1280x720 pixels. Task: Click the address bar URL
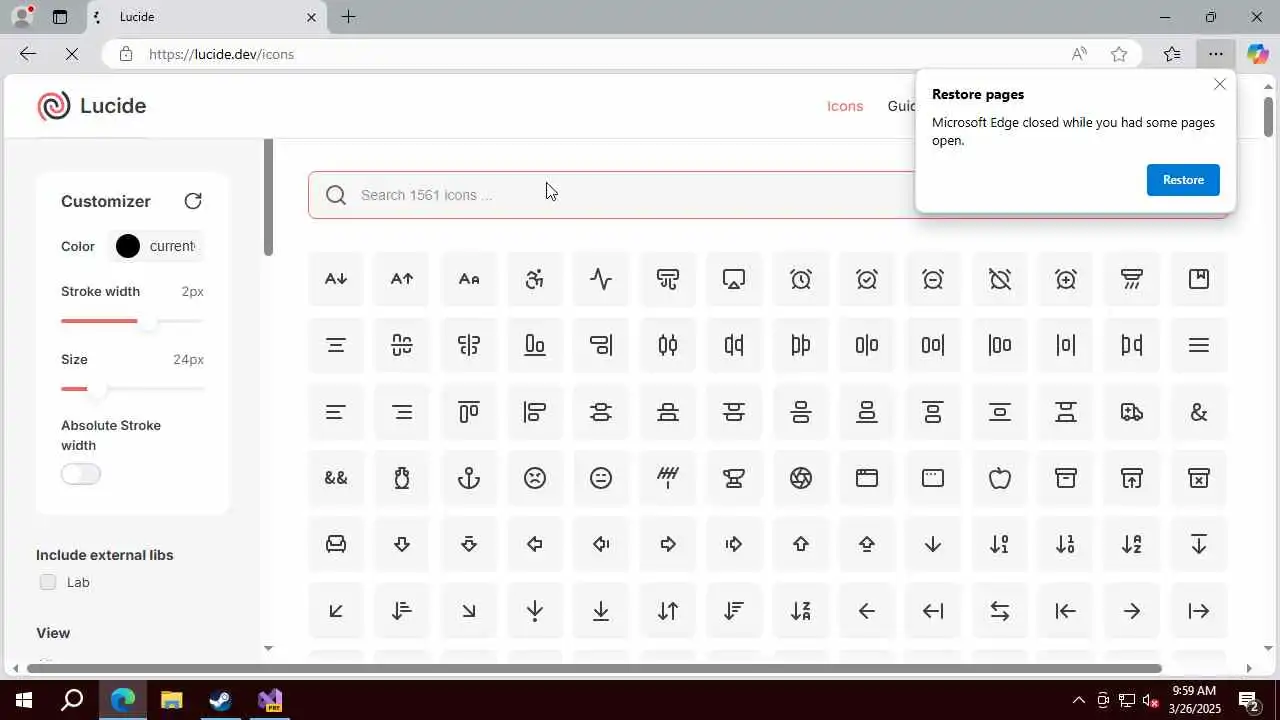tap(221, 54)
